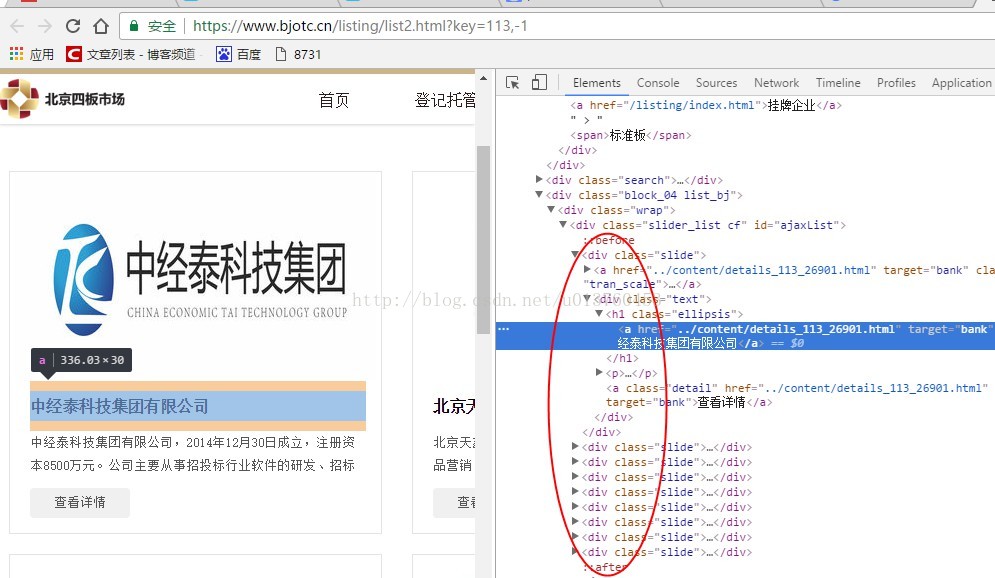Viewport: 995px width, 578px height.
Task: Click 查看详情 button under 中经泰科技集团
Action: pos(80,502)
